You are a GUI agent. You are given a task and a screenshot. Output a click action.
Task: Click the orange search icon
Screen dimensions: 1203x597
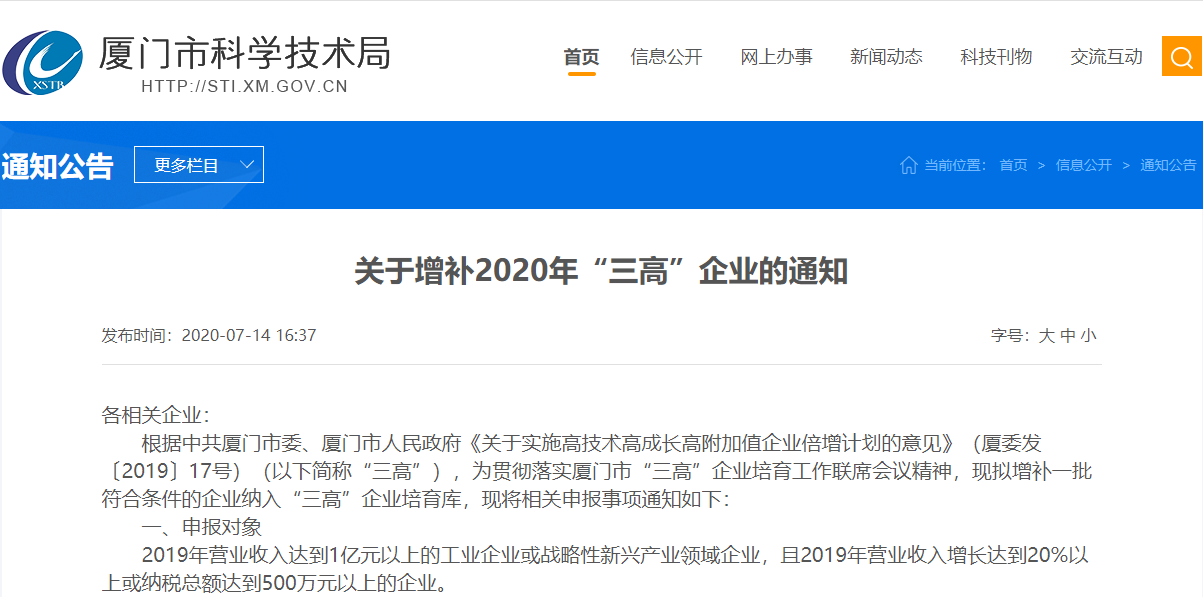1182,56
